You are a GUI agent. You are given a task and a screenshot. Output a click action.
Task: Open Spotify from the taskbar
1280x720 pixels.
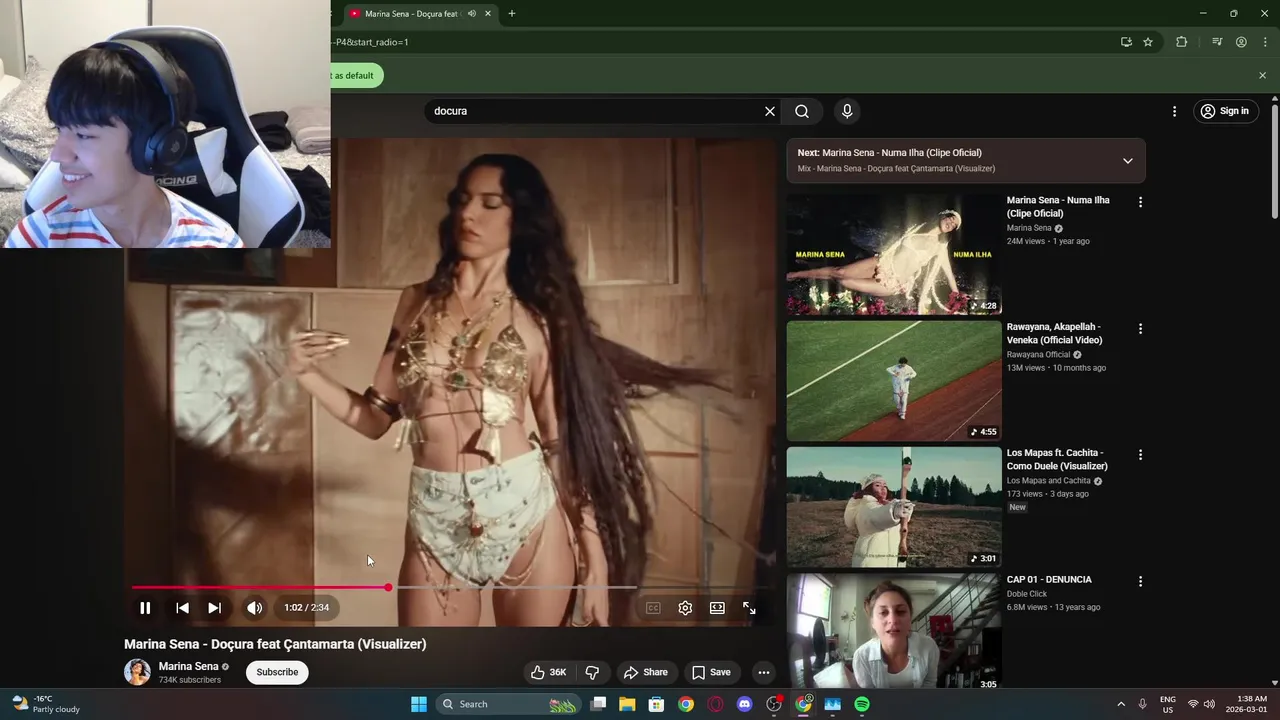[x=862, y=704]
